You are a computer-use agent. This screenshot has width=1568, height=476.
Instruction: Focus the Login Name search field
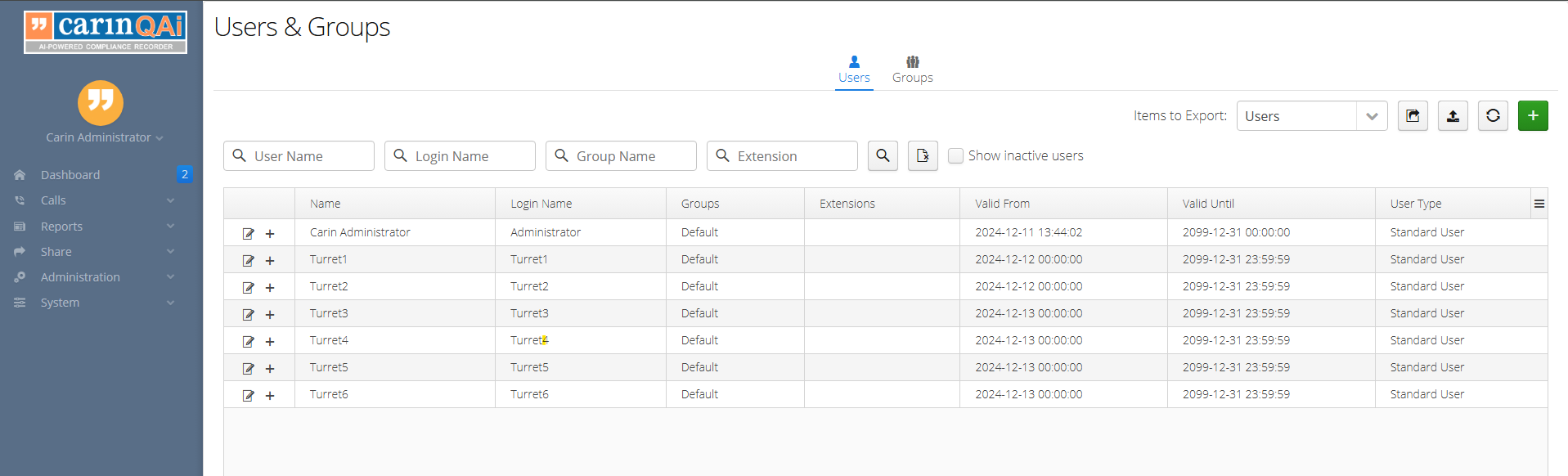(x=460, y=155)
